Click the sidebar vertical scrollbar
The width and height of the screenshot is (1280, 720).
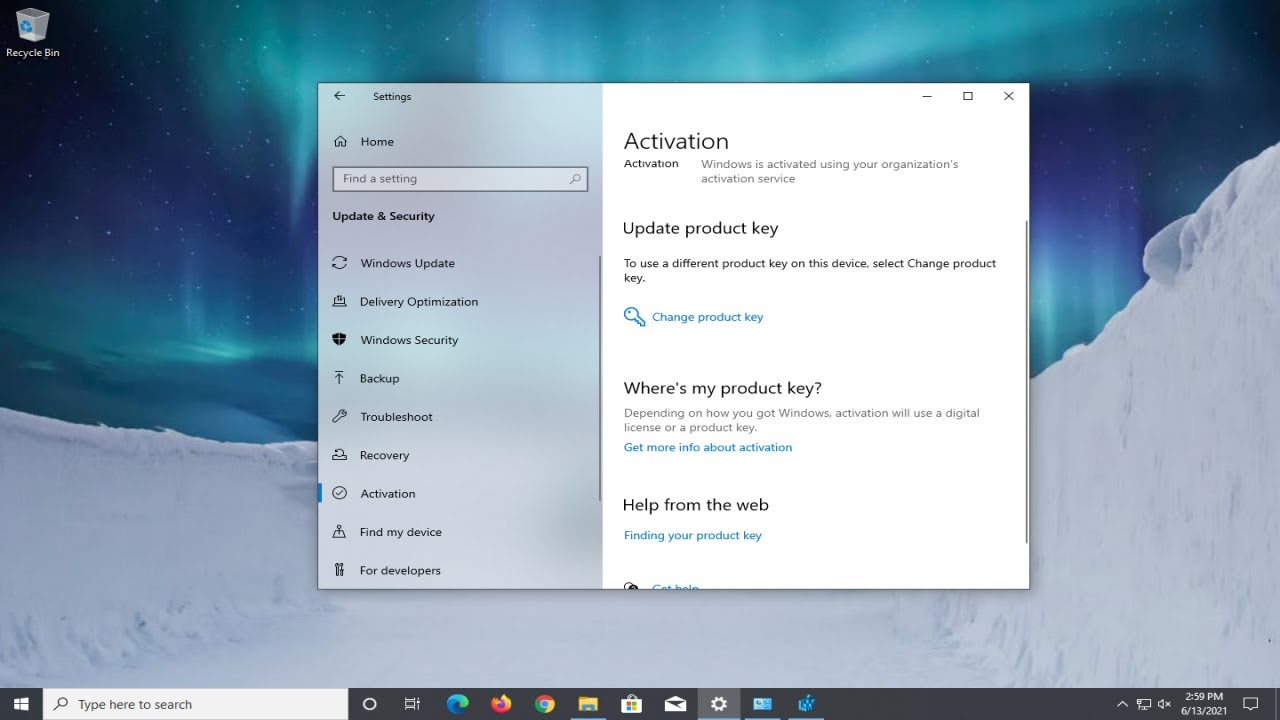click(600, 378)
